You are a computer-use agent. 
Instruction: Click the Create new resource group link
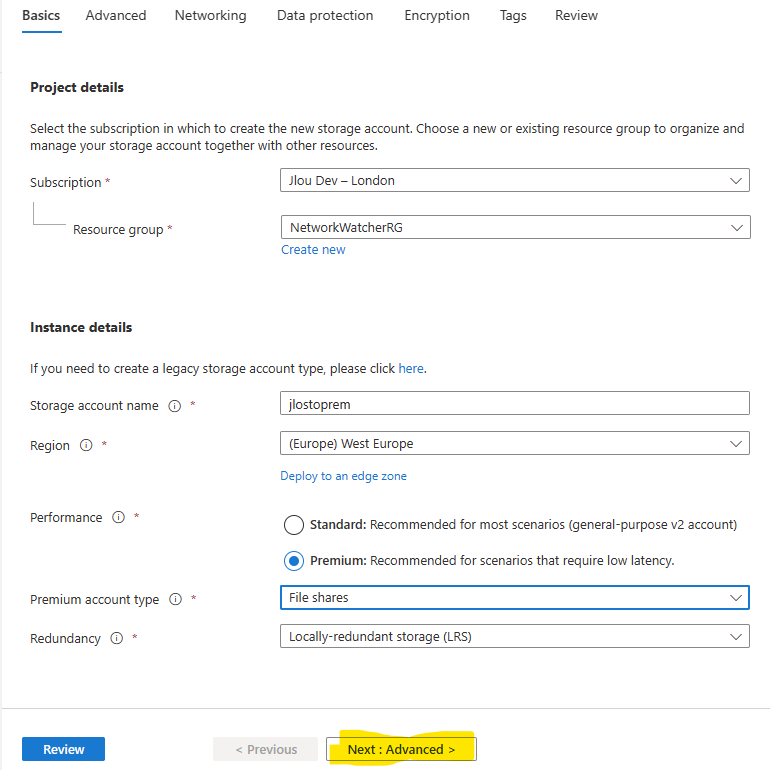pos(313,250)
